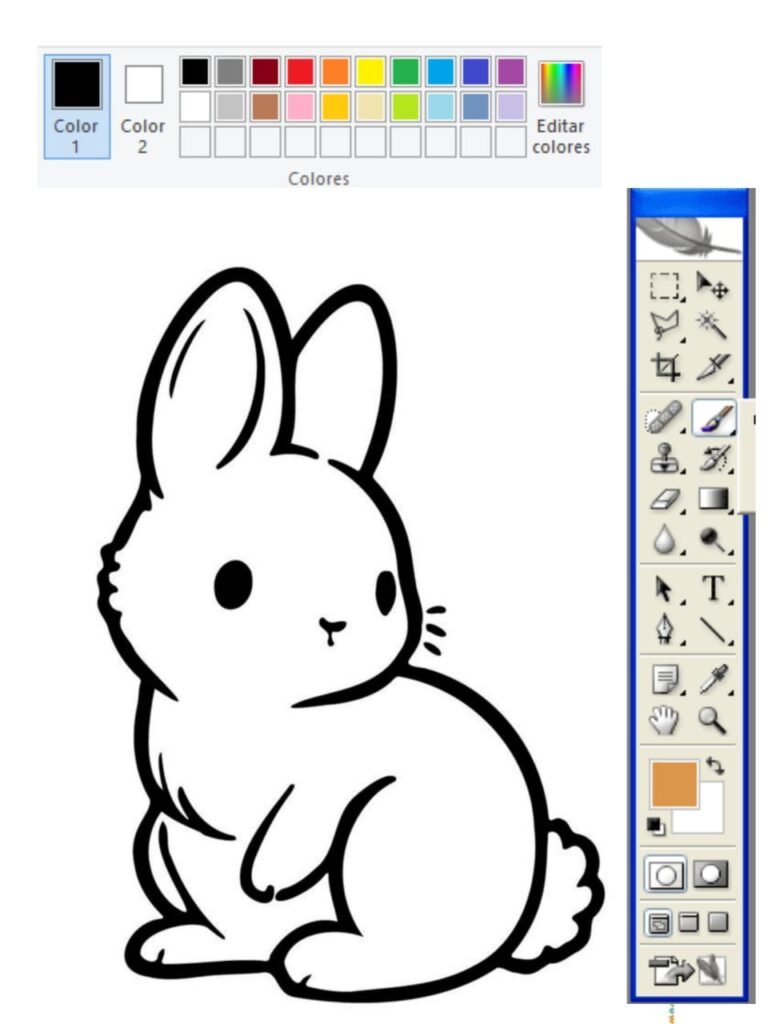Click the feather logo at toolbox top
The width and height of the screenshot is (768, 1024).
point(688,238)
